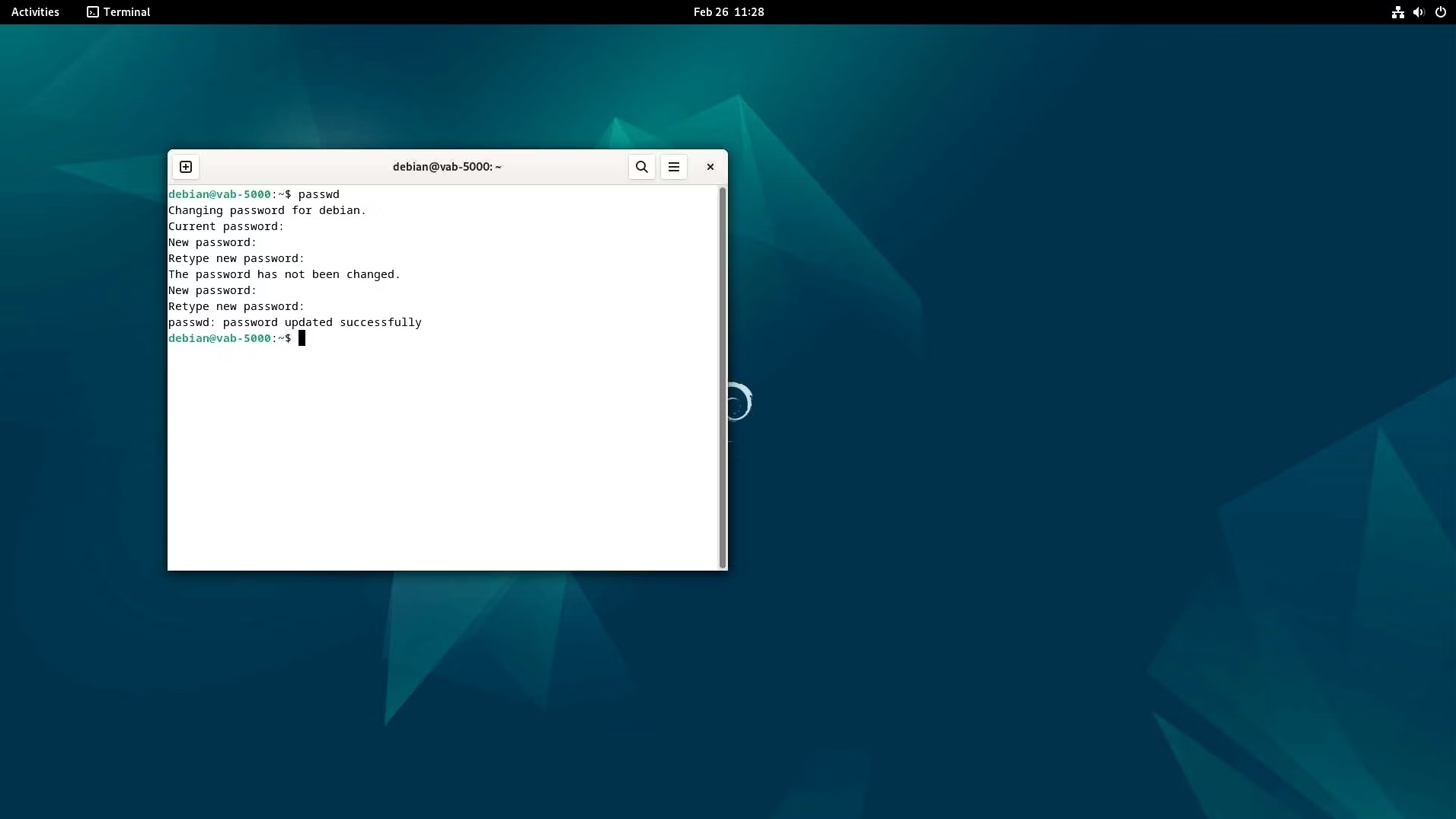Open terminal search with magnifier icon
The image size is (1456, 819).
(x=642, y=167)
